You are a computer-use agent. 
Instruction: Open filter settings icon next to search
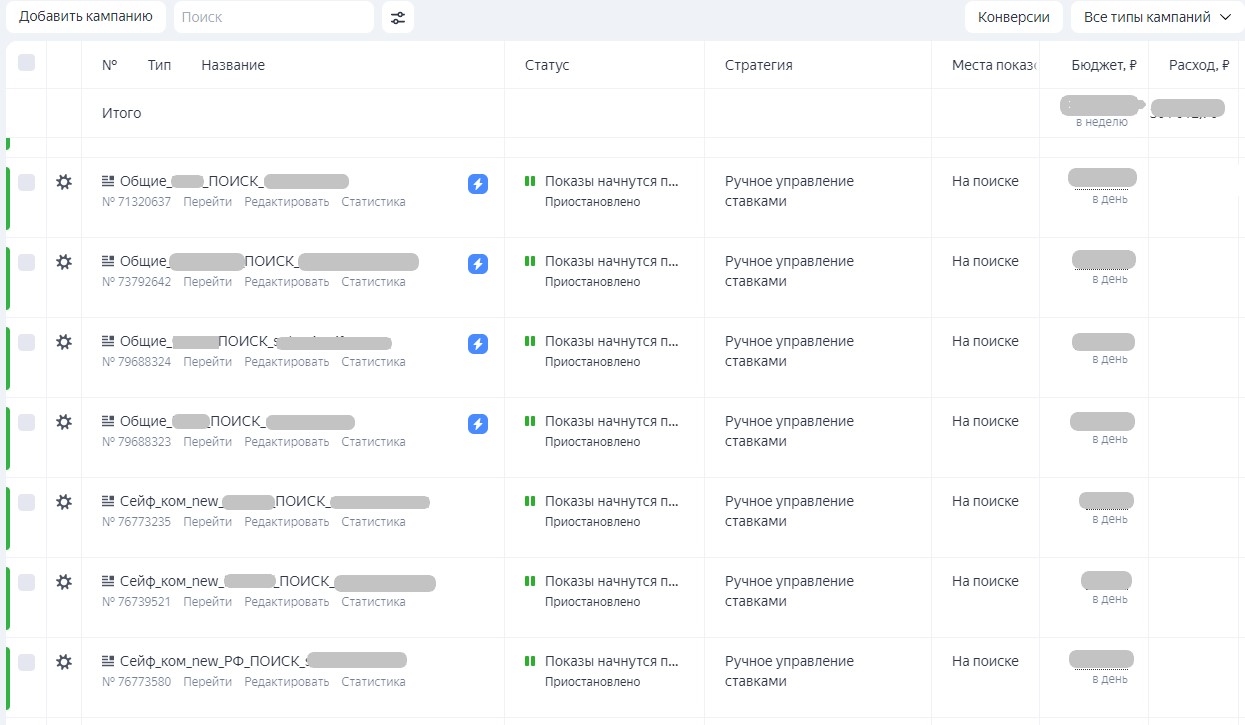point(398,17)
